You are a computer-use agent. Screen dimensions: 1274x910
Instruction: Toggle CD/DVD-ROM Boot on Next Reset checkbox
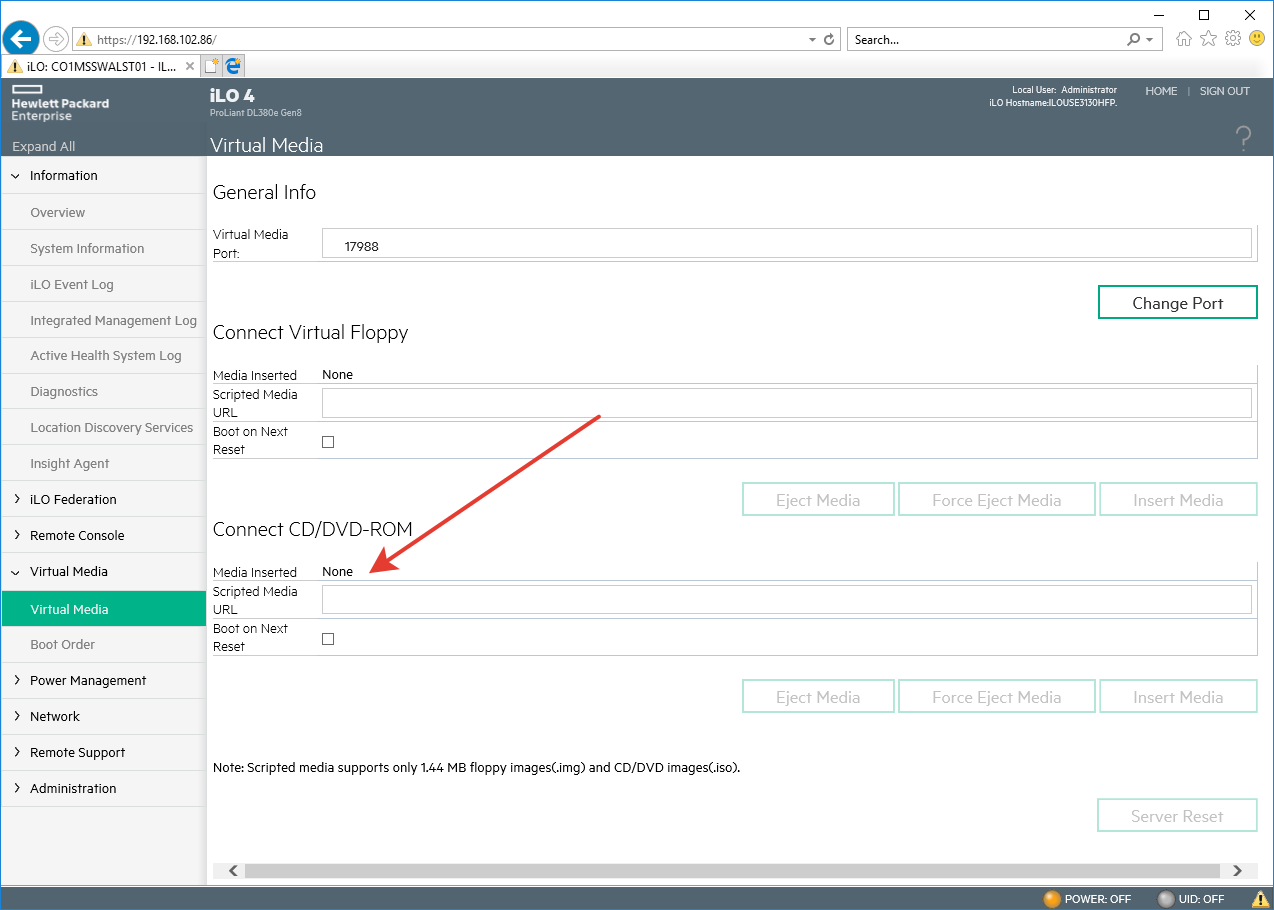coord(328,638)
